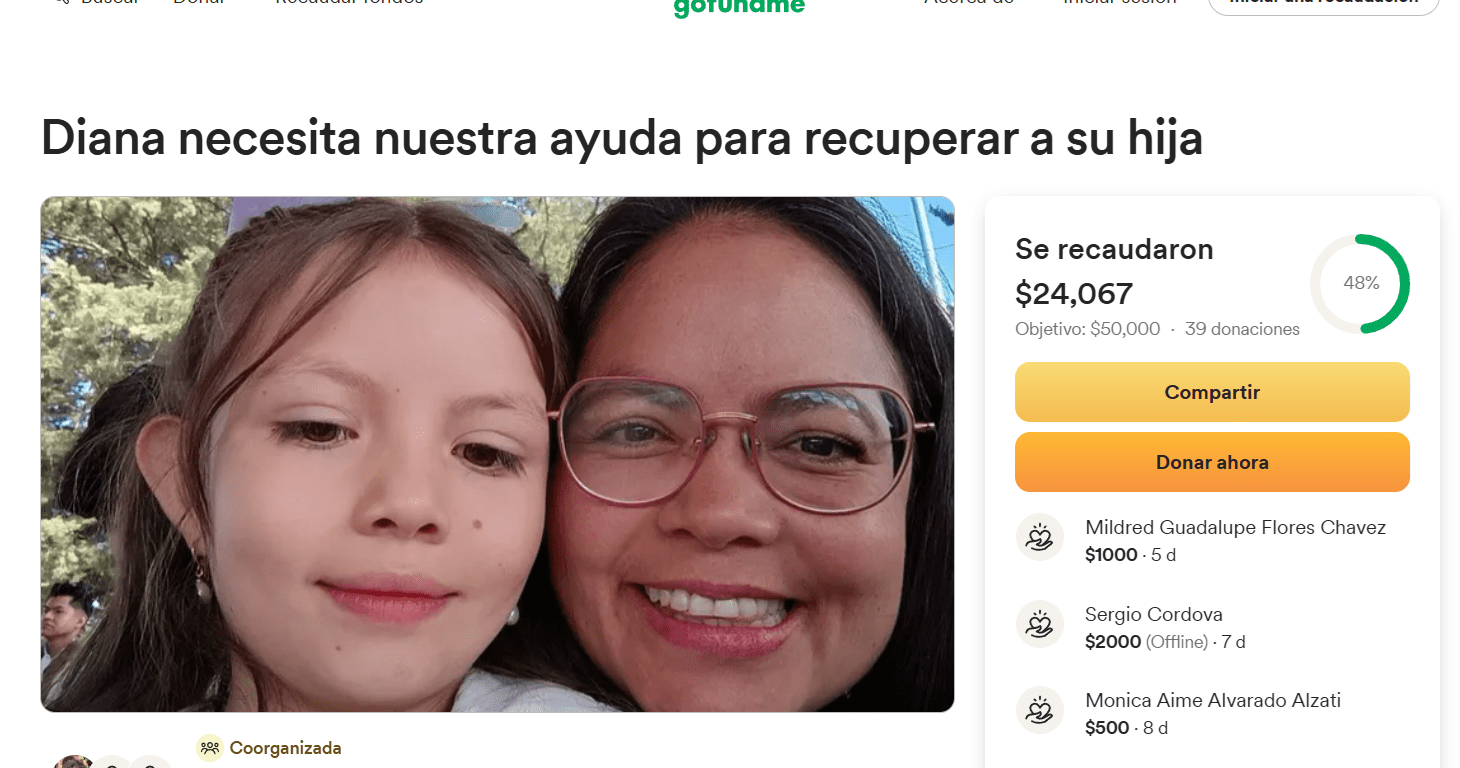This screenshot has width=1460, height=768.
Task: Select donor Monica Aime Alvarado Alzati
Action: 1213,700
